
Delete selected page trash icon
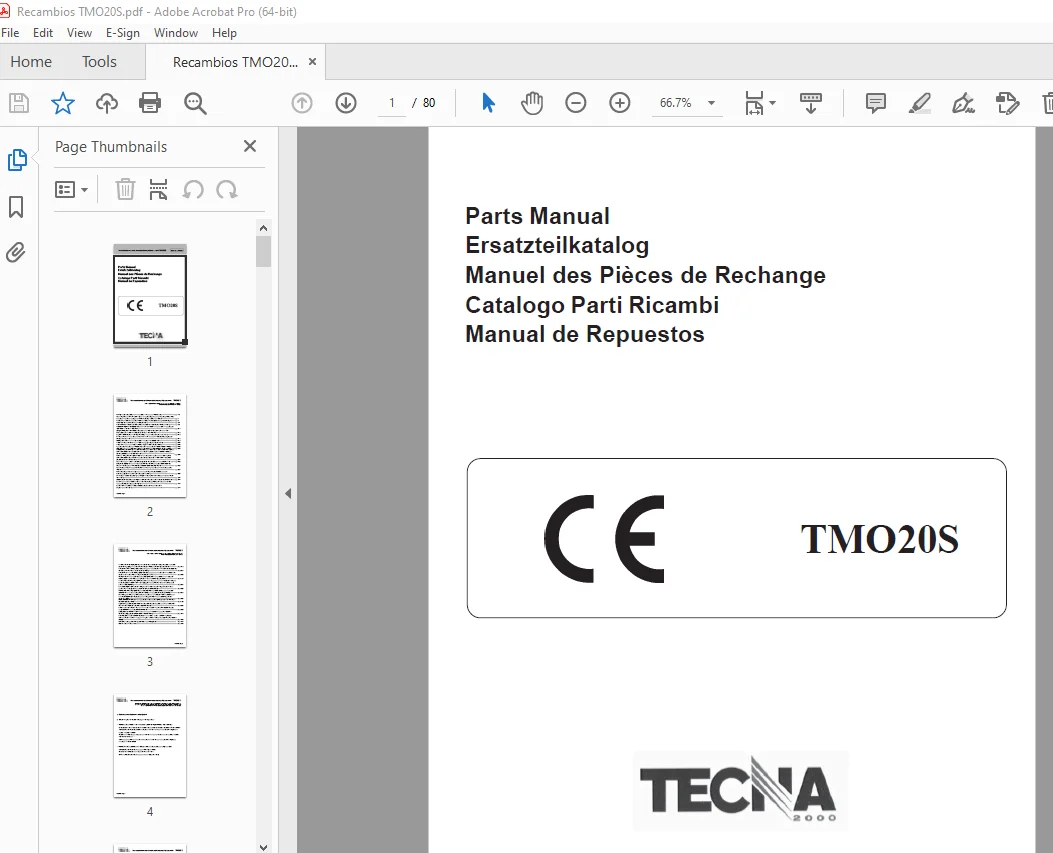point(125,190)
